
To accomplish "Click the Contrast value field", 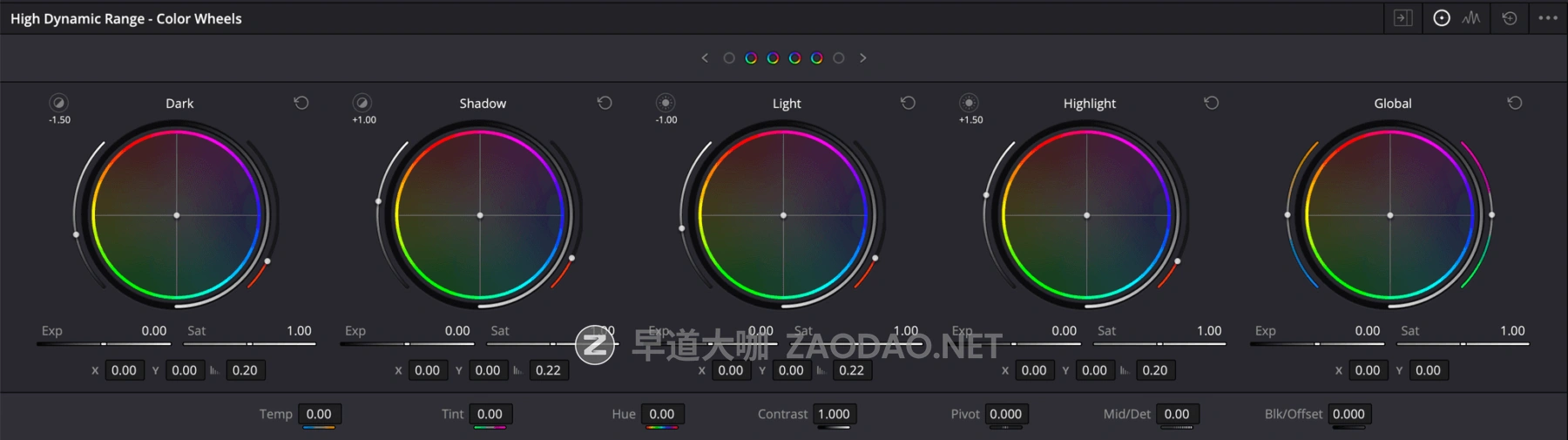I will (834, 415).
